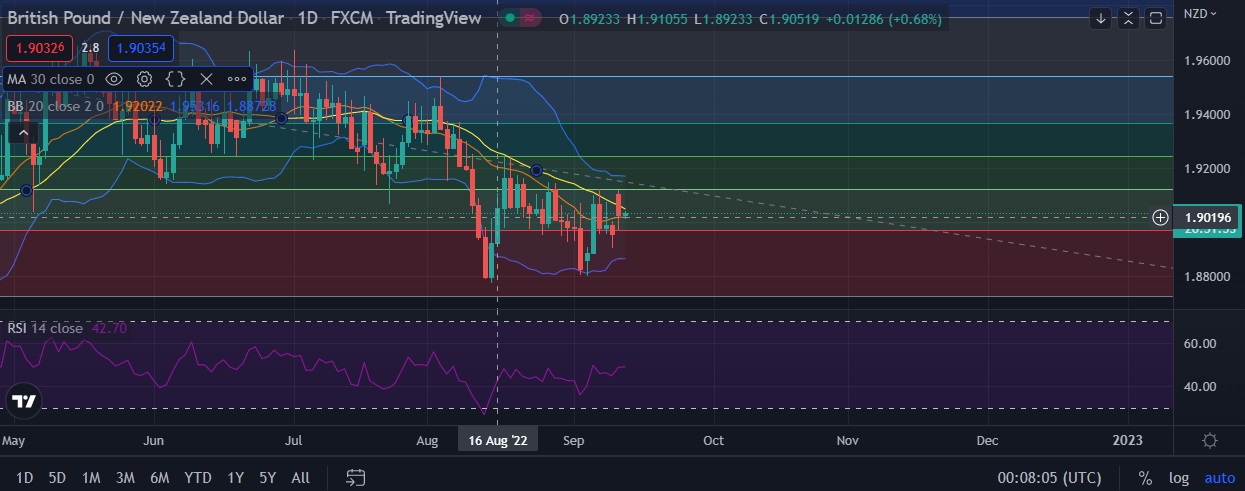Click the 2023 label on time axis
Image resolution: width=1245 pixels, height=491 pixels.
coord(1128,440)
